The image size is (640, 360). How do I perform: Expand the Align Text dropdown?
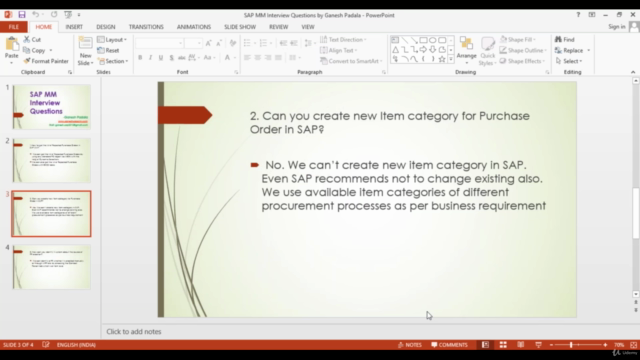[339, 50]
